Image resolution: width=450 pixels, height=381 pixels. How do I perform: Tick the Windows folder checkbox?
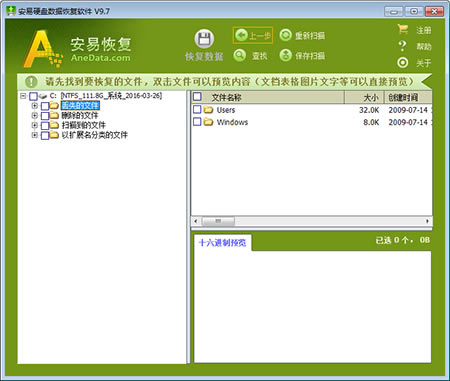click(197, 122)
